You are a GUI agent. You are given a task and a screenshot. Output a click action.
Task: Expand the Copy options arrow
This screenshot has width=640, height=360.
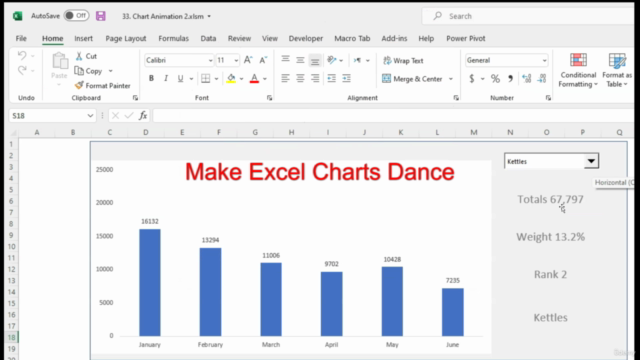[111, 71]
